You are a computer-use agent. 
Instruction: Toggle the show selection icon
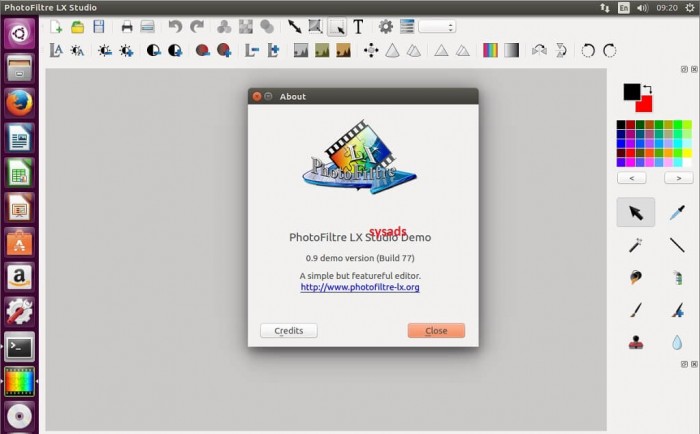pos(337,27)
